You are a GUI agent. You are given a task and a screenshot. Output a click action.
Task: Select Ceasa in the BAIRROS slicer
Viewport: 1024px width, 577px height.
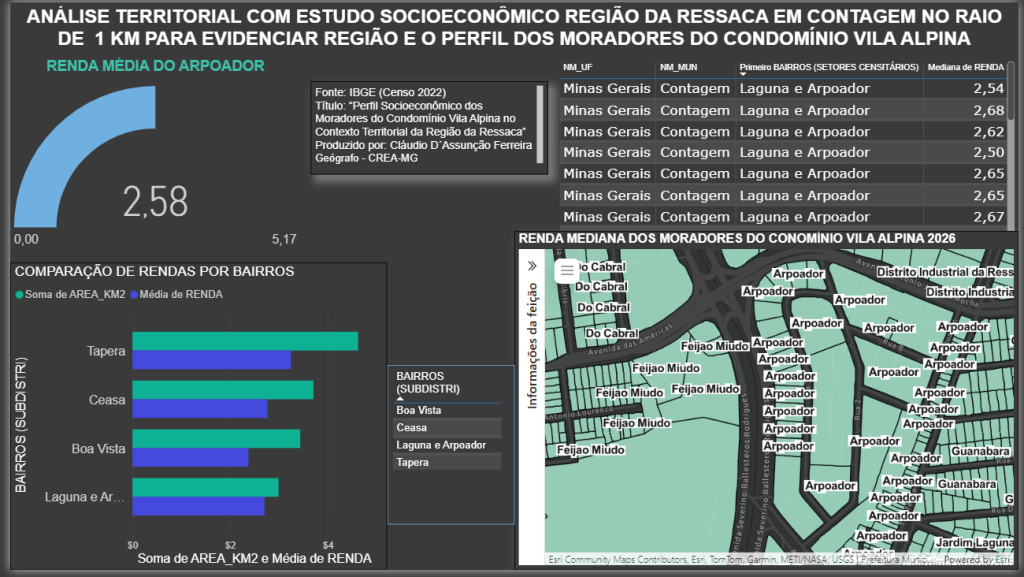412,427
